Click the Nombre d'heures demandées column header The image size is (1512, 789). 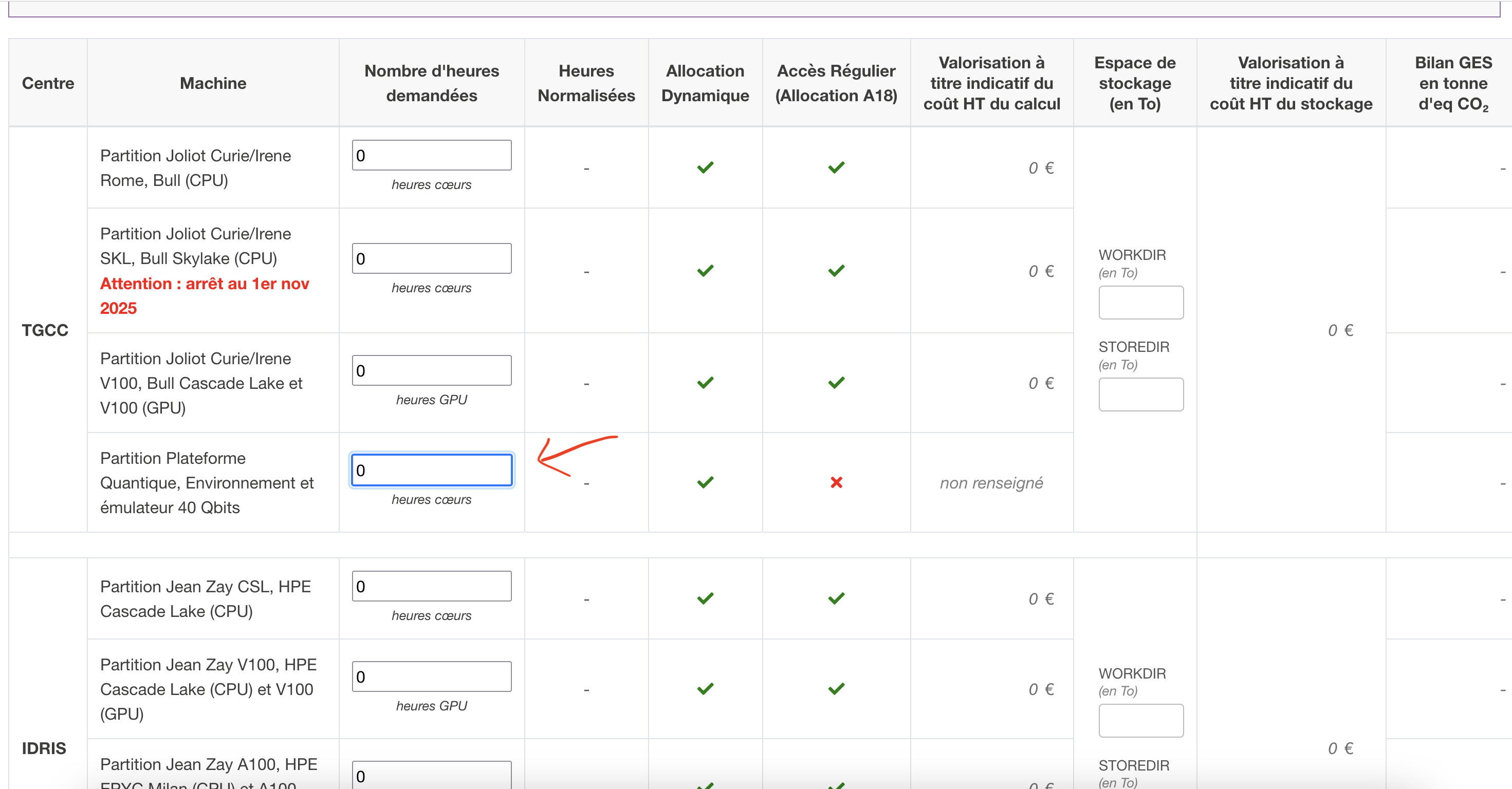[x=431, y=83]
